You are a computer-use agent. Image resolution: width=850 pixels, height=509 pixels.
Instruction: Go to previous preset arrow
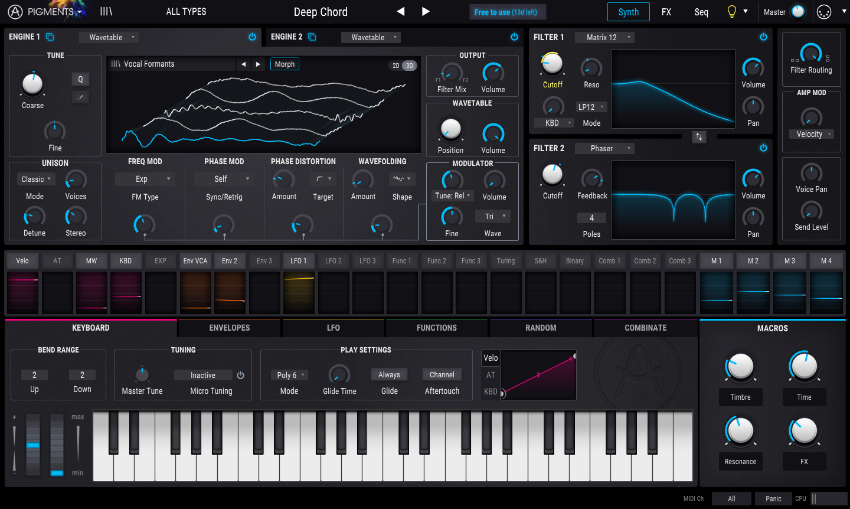[400, 11]
